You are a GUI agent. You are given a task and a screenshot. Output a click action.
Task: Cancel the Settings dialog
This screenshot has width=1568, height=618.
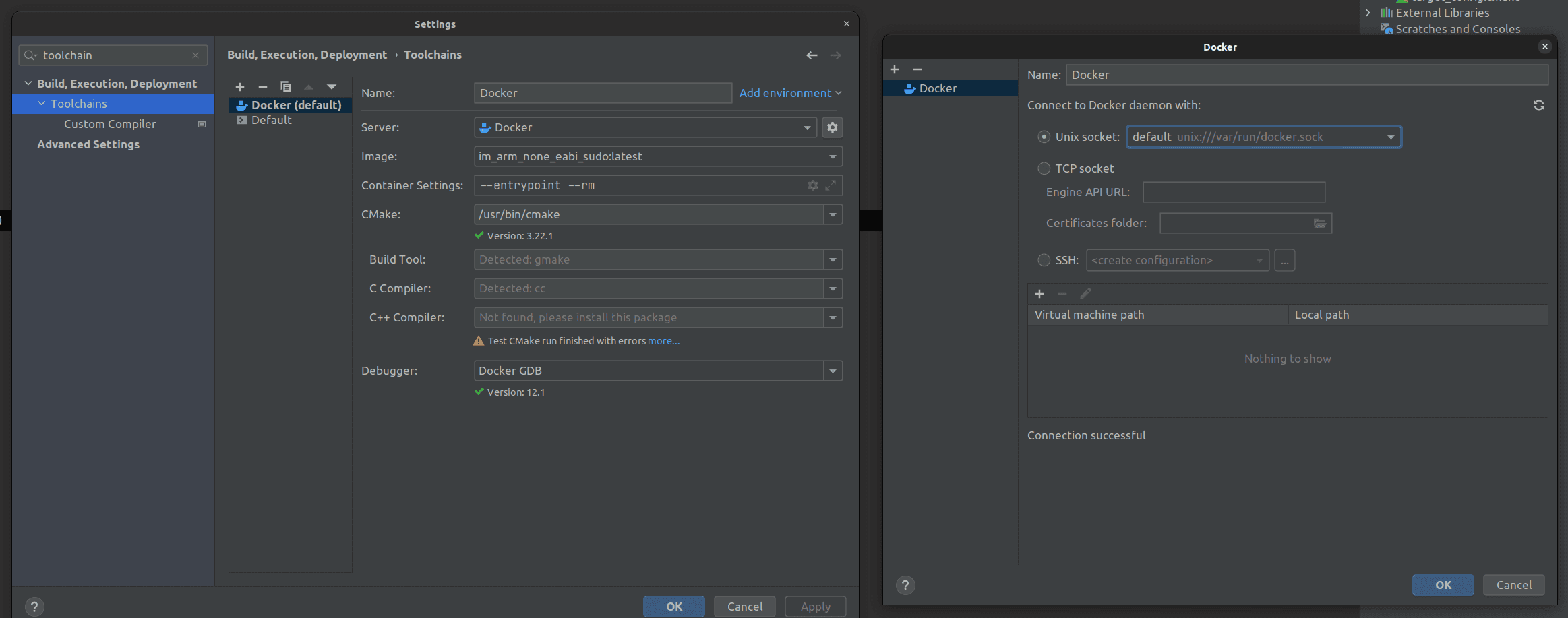(x=745, y=607)
